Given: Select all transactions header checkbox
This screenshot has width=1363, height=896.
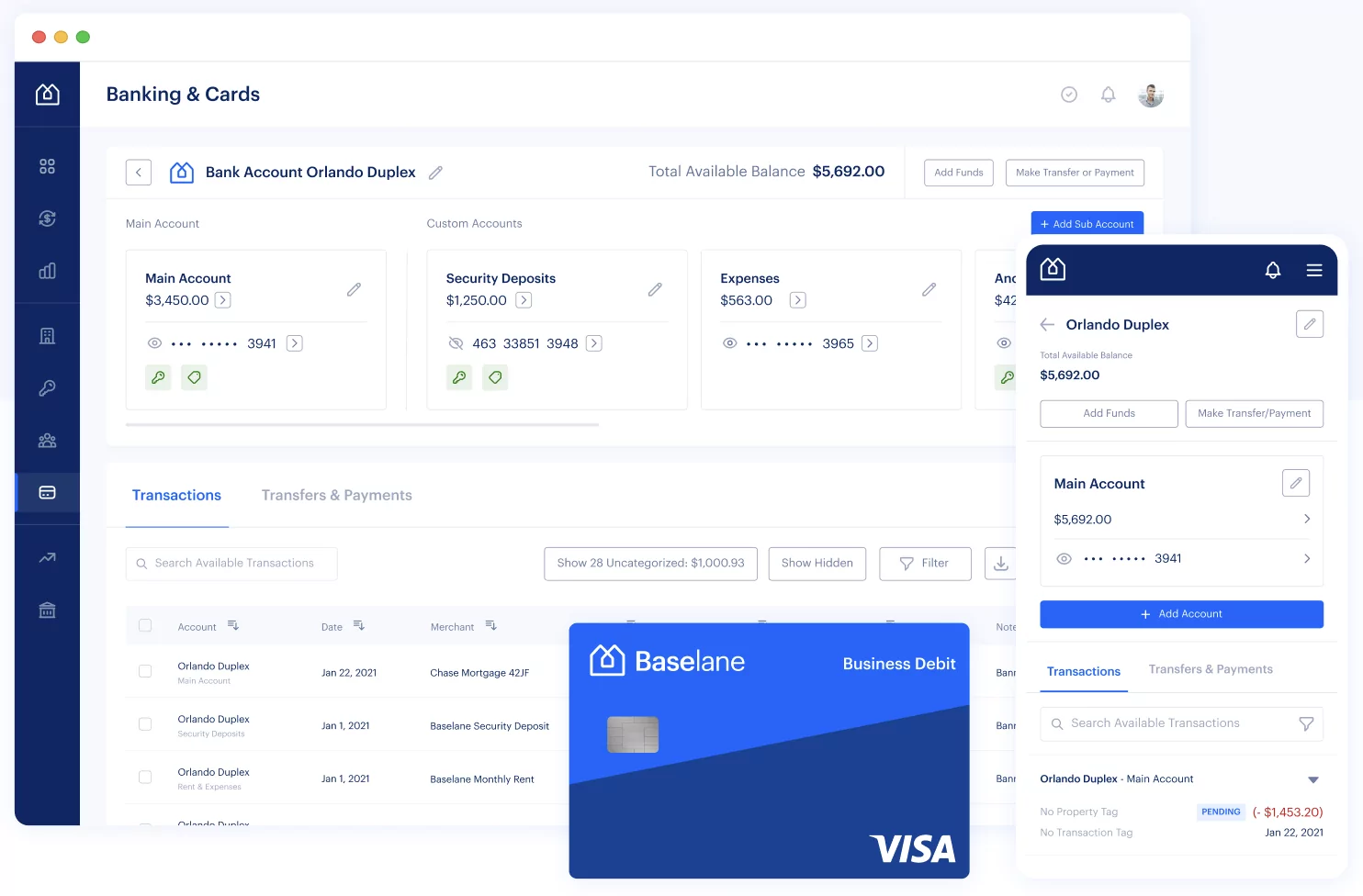Looking at the screenshot, I should click(x=145, y=625).
